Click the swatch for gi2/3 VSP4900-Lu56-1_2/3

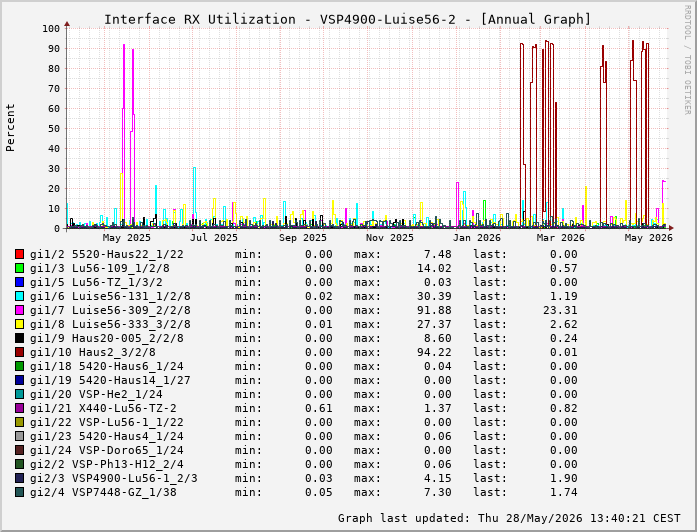click(19, 478)
